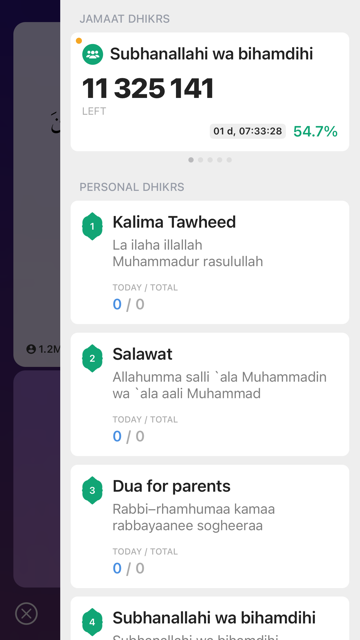This screenshot has width=360, height=640.
Task: Tap the green Jamaat group icon
Action: [x=92, y=54]
